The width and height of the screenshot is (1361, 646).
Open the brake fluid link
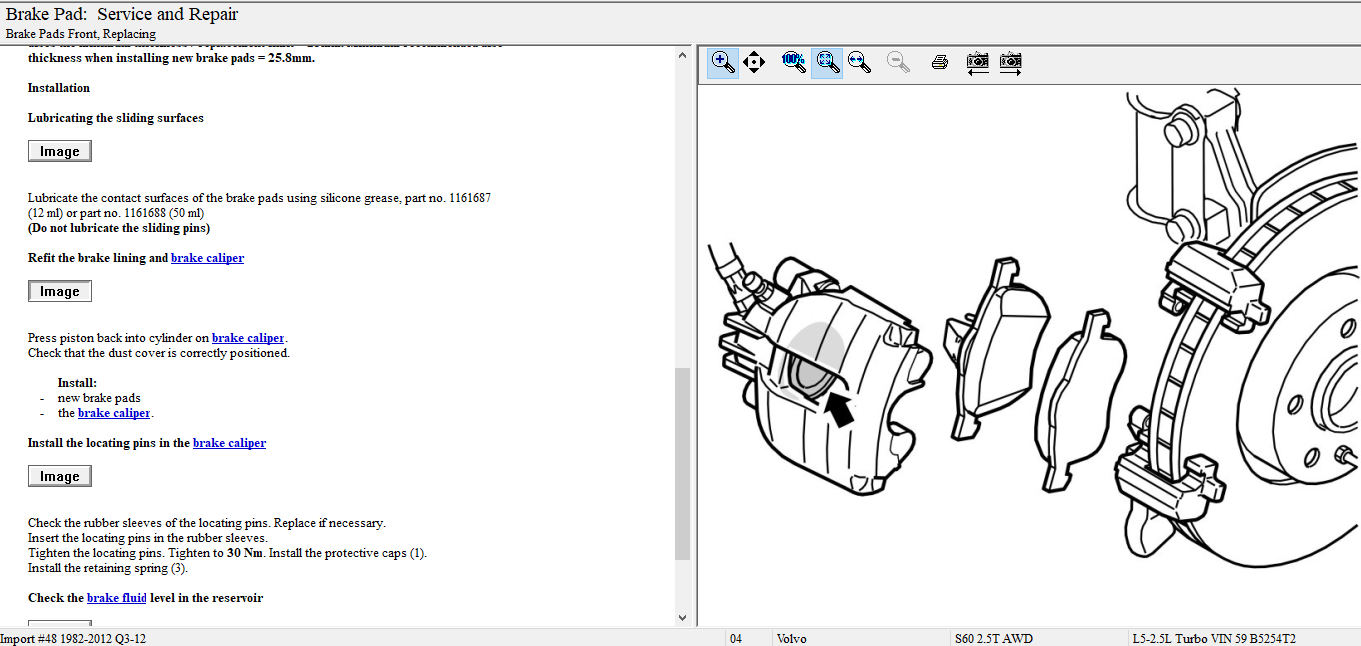[117, 598]
